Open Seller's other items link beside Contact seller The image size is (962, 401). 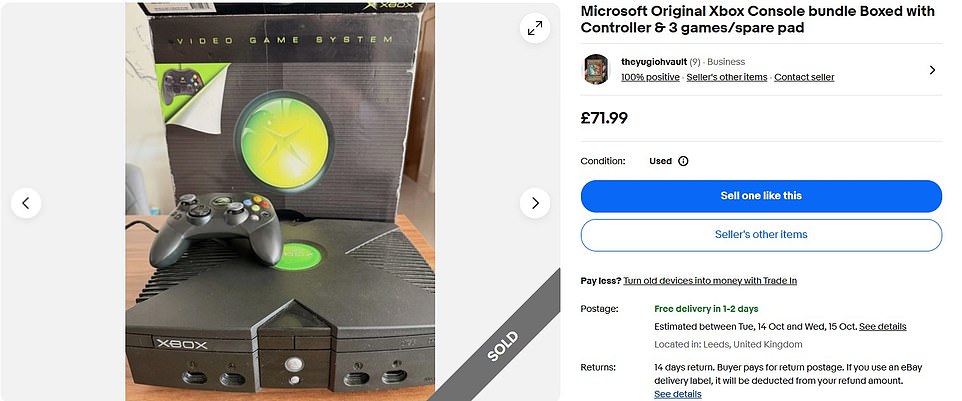coord(727,77)
